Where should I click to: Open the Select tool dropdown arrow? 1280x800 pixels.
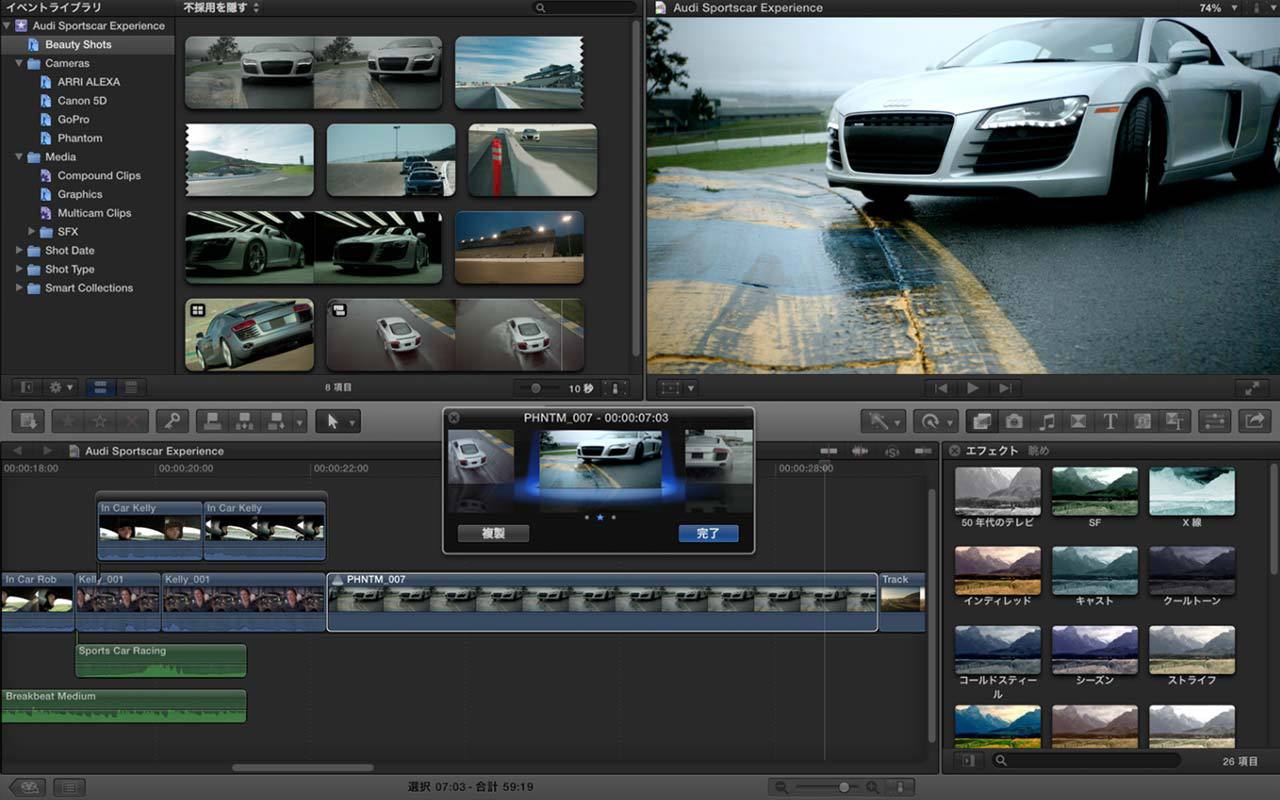[351, 423]
